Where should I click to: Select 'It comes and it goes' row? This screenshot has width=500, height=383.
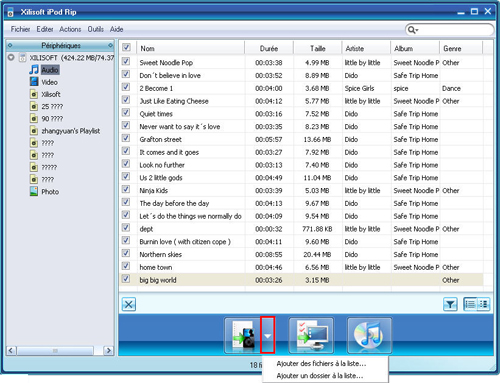coord(301,152)
